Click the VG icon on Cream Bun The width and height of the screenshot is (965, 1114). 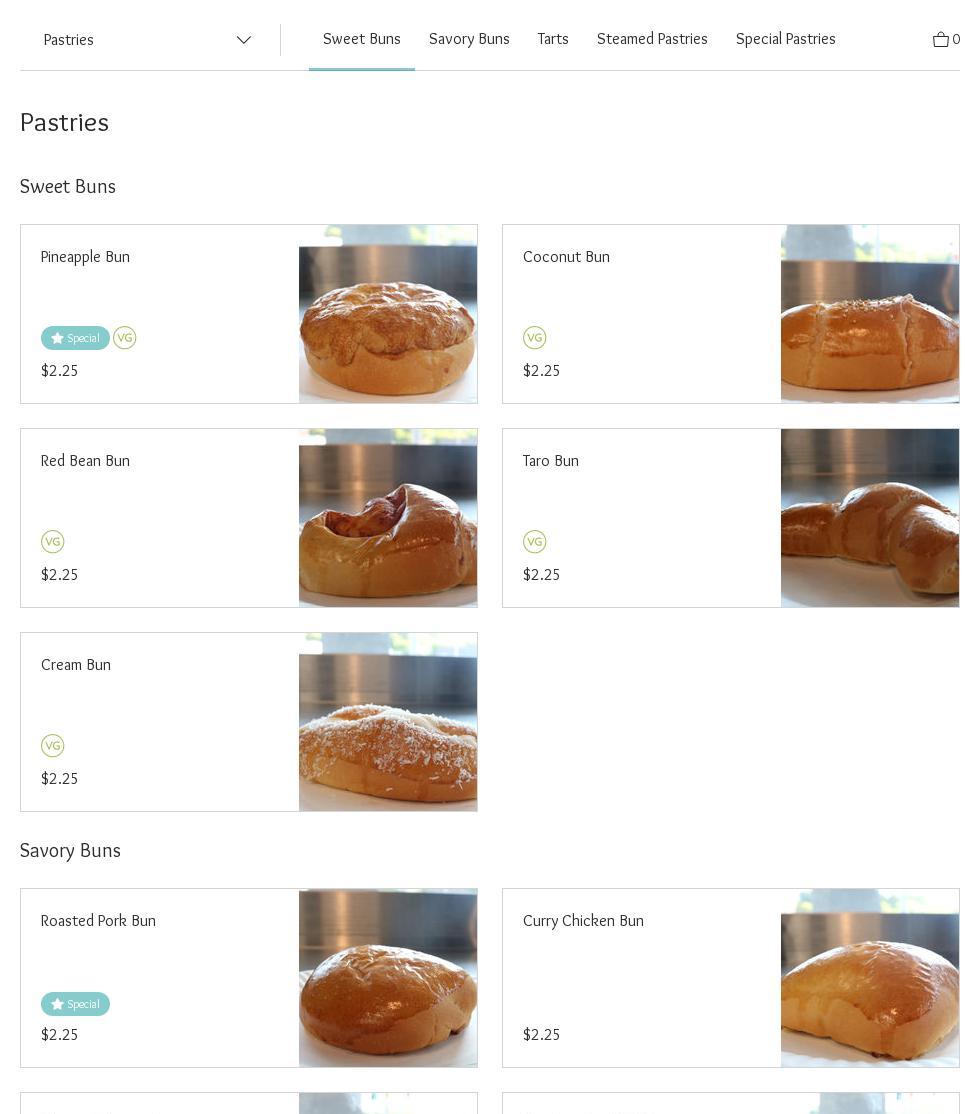point(53,746)
